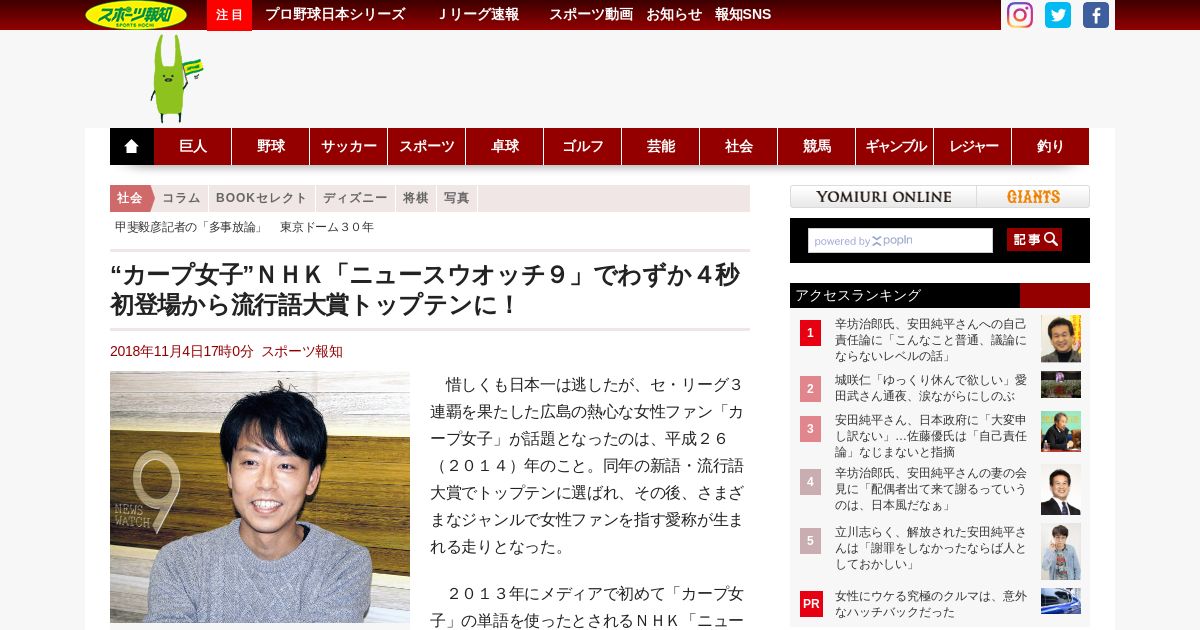Image resolution: width=1200 pixels, height=630 pixels.
Task: Select ゴルフ navigation tab
Action: [x=583, y=146]
